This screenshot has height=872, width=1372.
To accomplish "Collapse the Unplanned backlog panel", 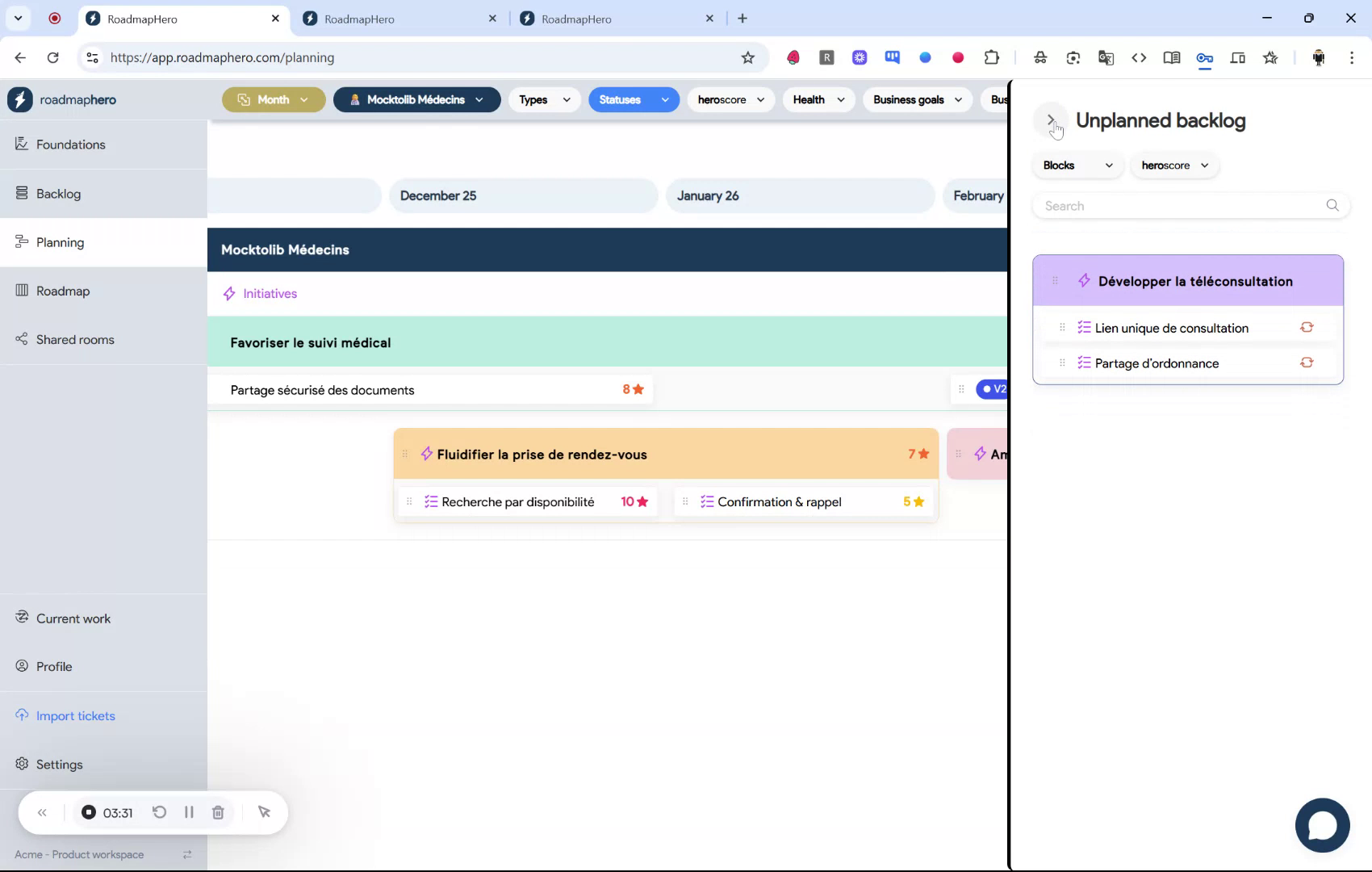I will click(1052, 119).
